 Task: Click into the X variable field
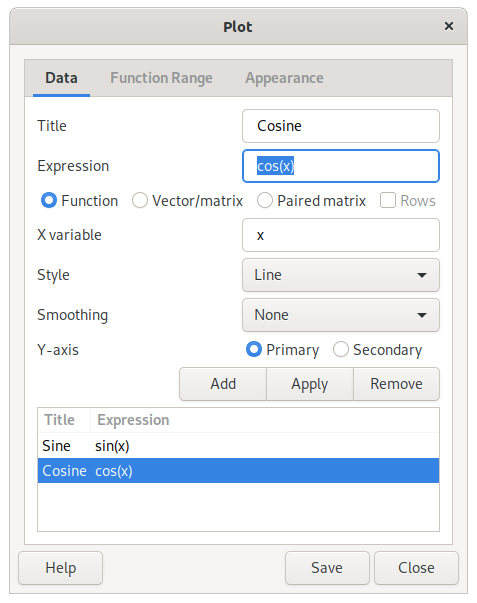click(341, 235)
